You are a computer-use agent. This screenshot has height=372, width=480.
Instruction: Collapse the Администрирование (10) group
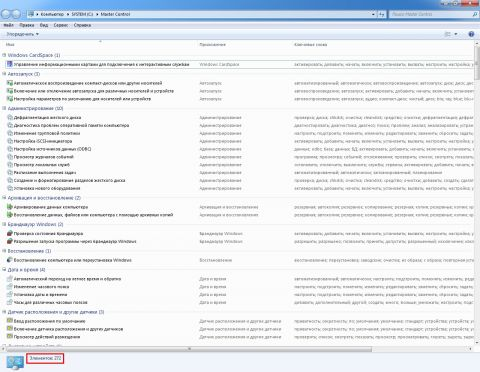4,108
